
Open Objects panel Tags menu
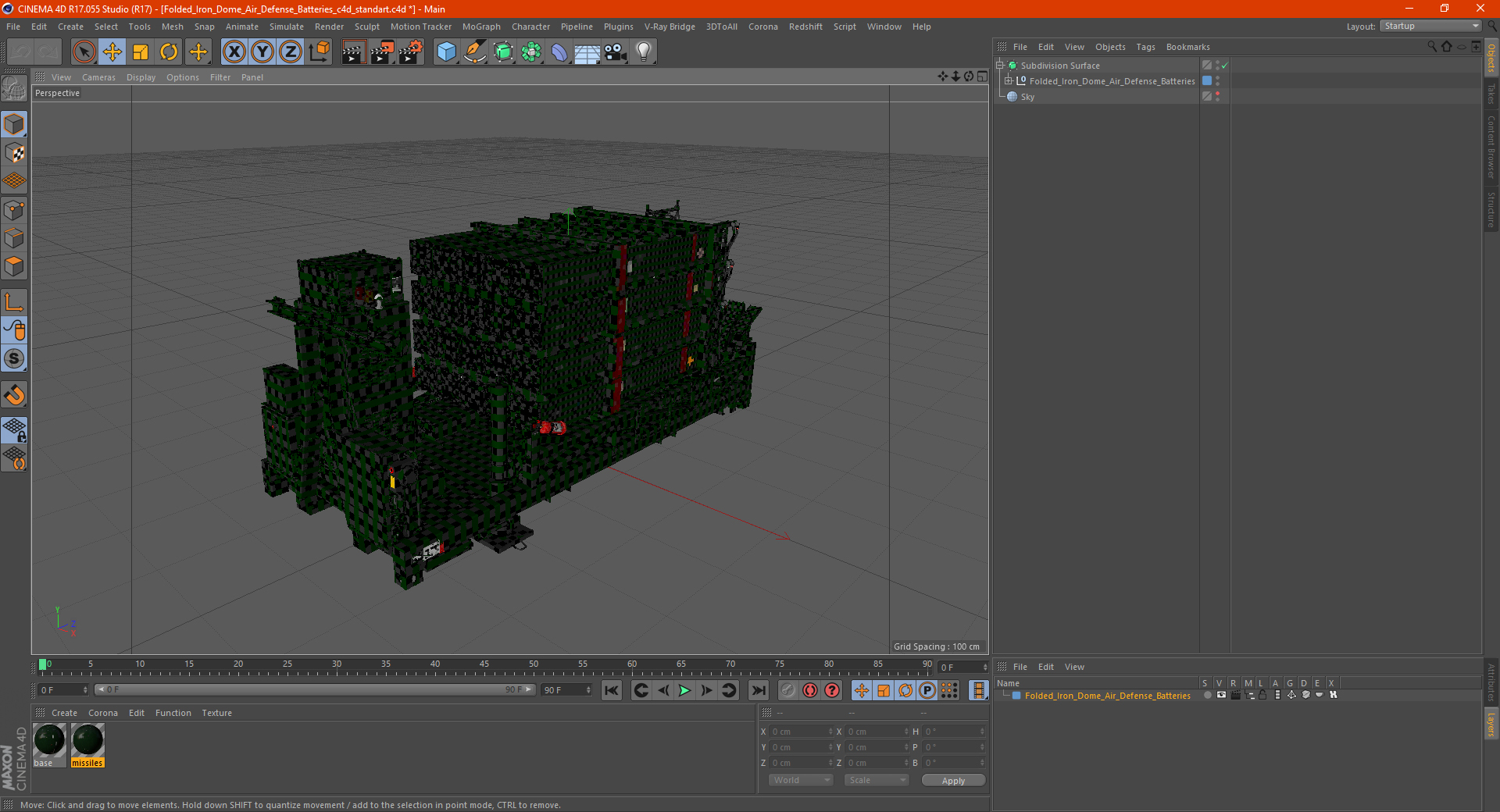(1145, 47)
